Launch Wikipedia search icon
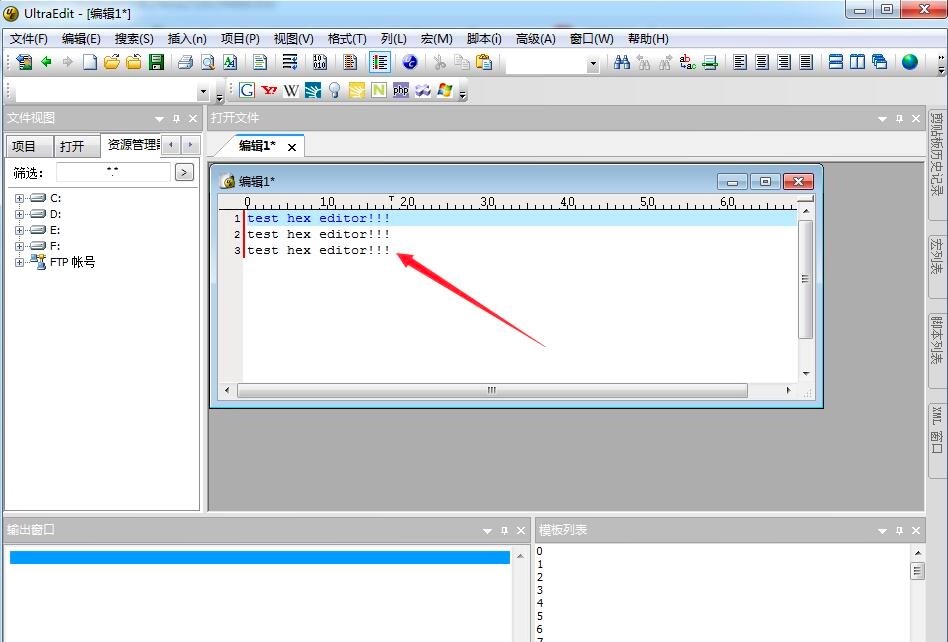This screenshot has width=948, height=642. [x=291, y=90]
